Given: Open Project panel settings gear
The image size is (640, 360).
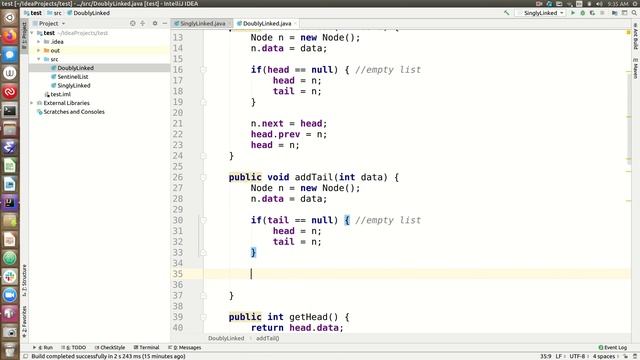Looking at the screenshot, I should click(155, 23).
